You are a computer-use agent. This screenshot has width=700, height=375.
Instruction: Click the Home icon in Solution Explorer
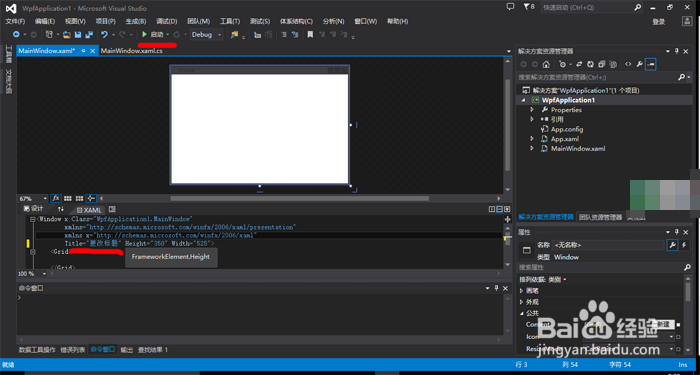pyautogui.click(x=546, y=64)
